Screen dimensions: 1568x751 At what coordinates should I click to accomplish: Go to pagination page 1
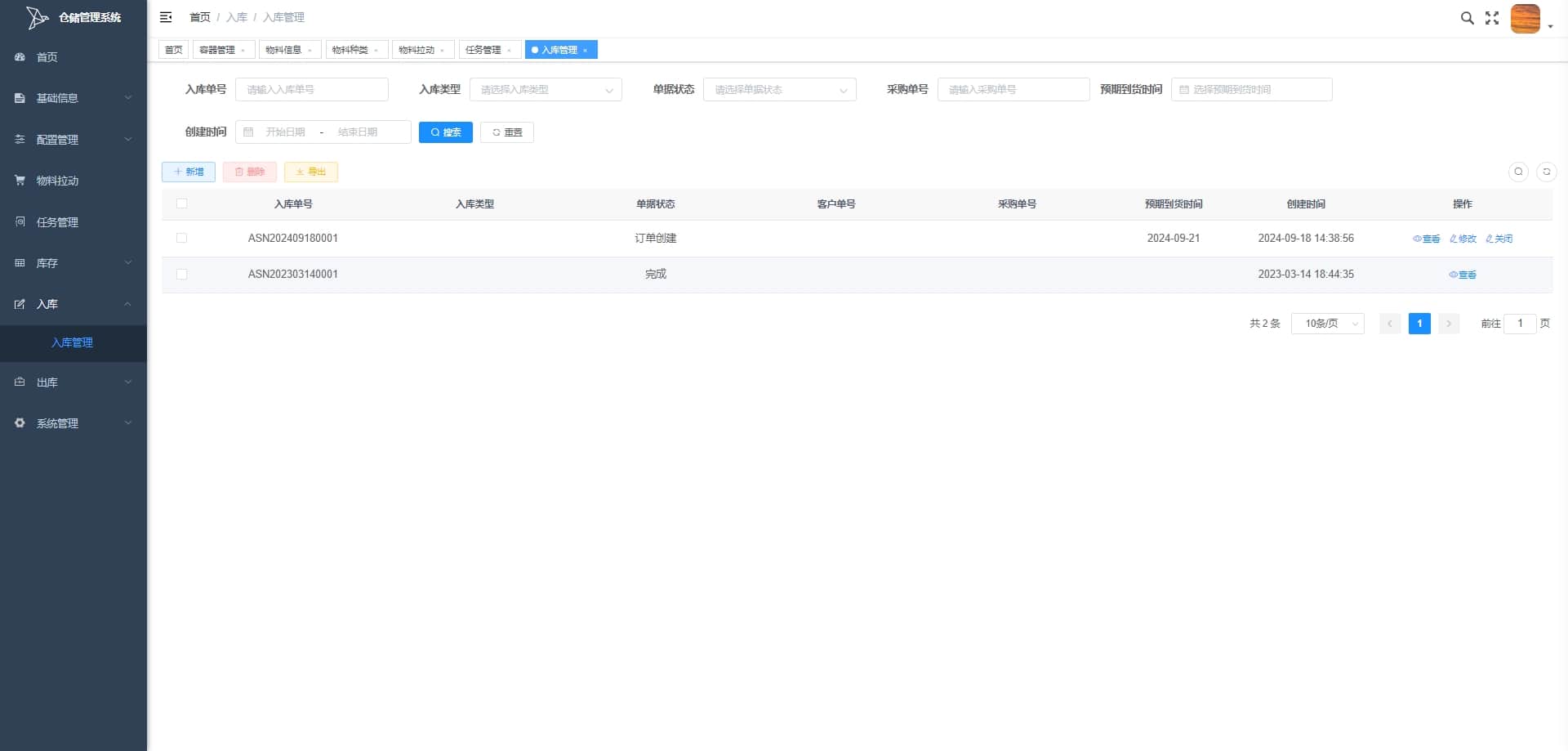click(1419, 324)
